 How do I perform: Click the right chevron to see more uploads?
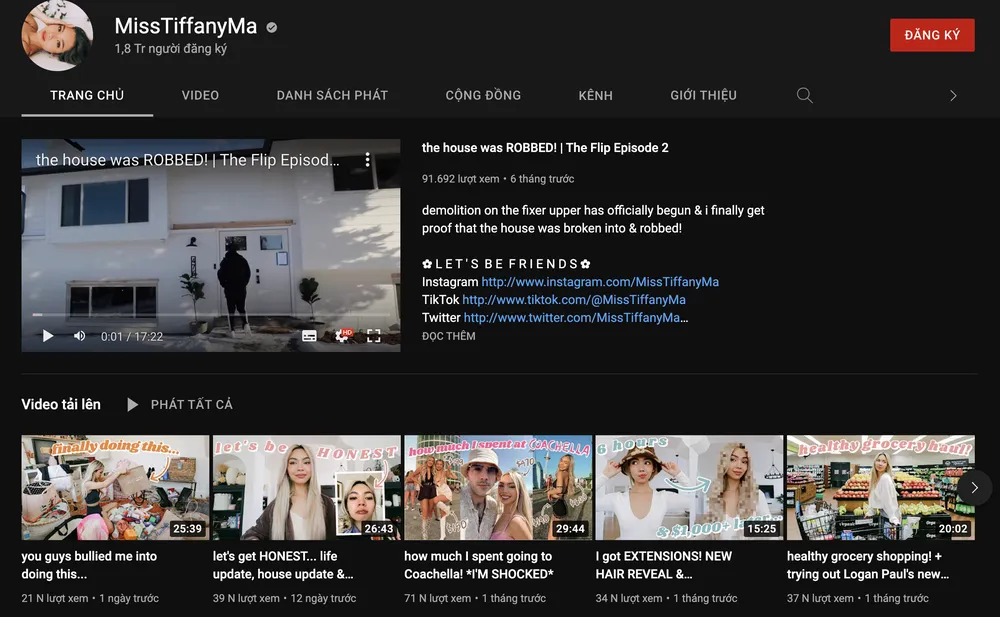(x=973, y=487)
